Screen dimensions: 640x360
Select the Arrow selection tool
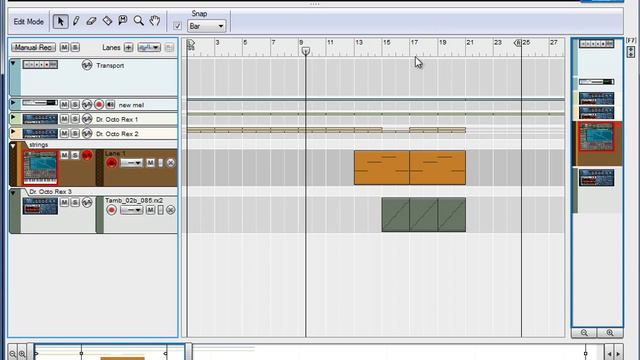(x=60, y=21)
